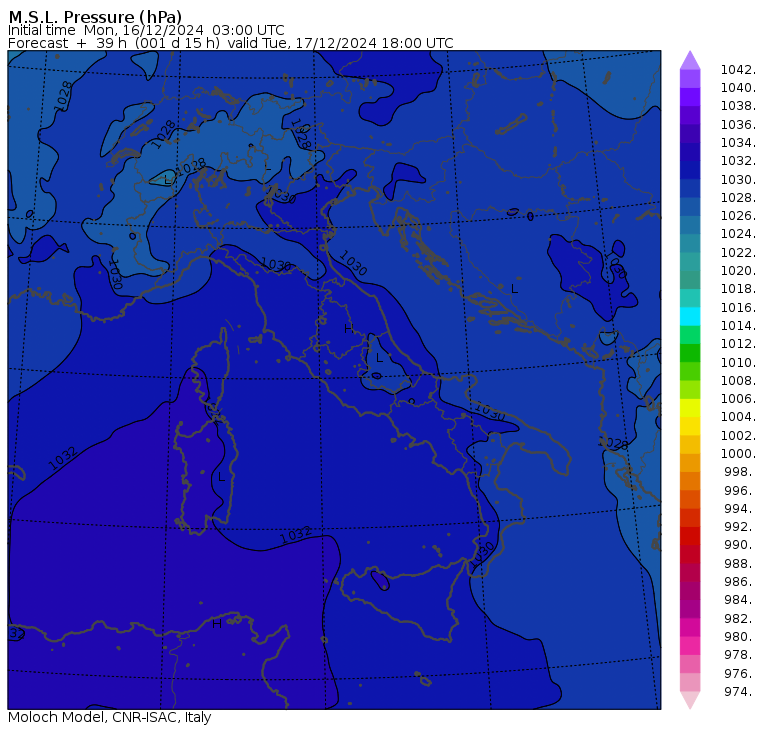Click the M.S.L. Pressure (hPa) title
The height and width of the screenshot is (731, 760).
[x=95, y=17]
